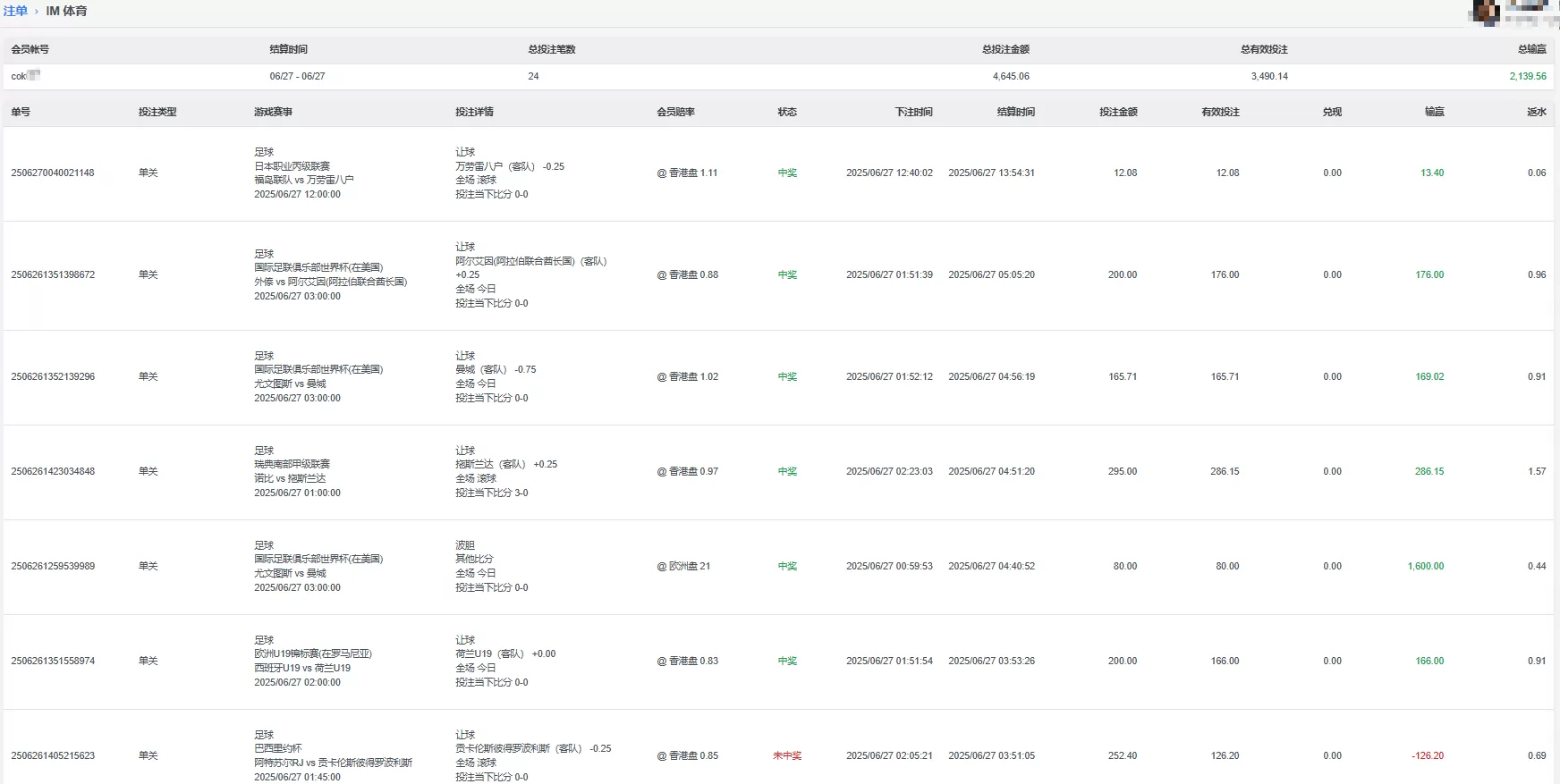Select the 会员帐号 summary column header
This screenshot has height=784, width=1560.
tap(30, 49)
